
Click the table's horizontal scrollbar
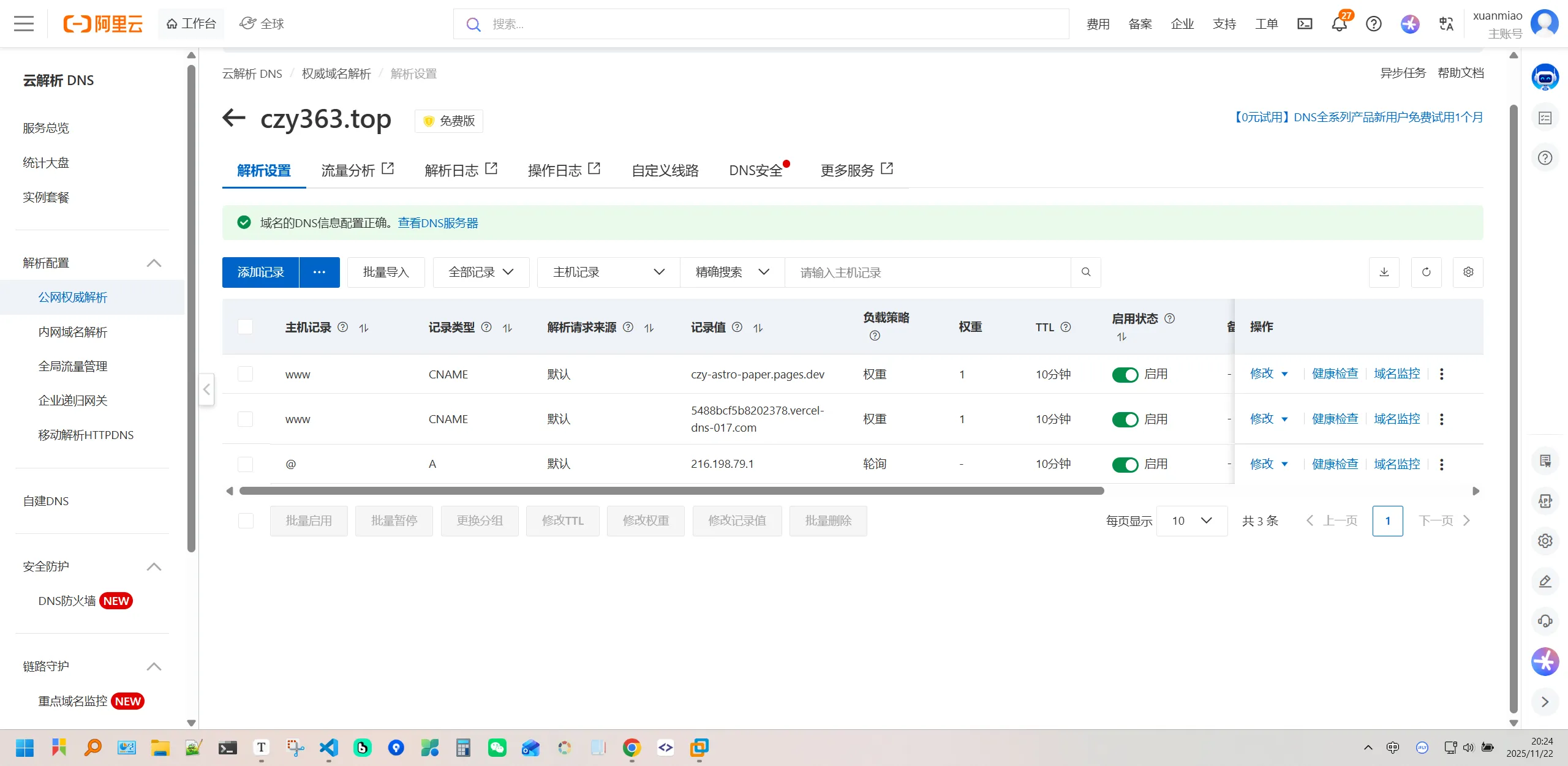(x=671, y=491)
